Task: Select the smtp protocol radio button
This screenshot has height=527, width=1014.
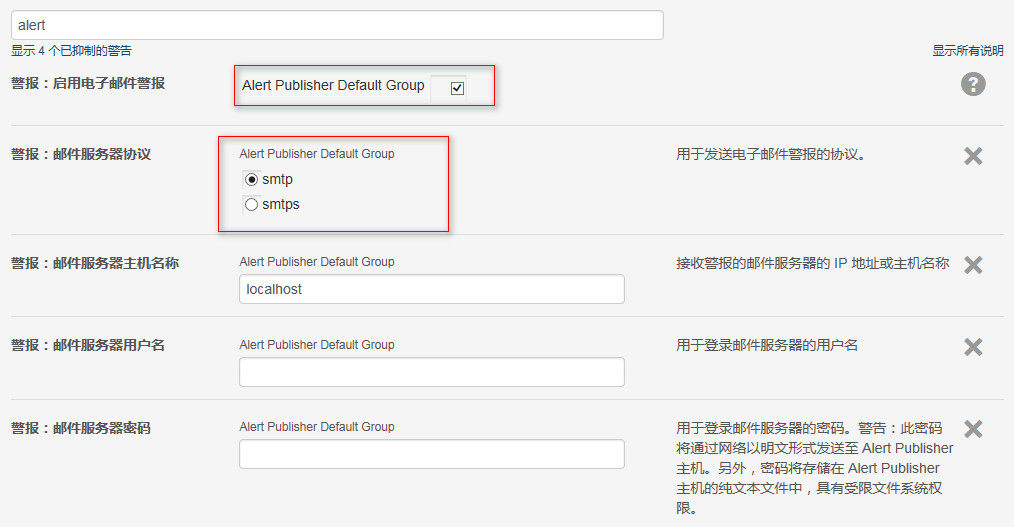Action: 252,179
